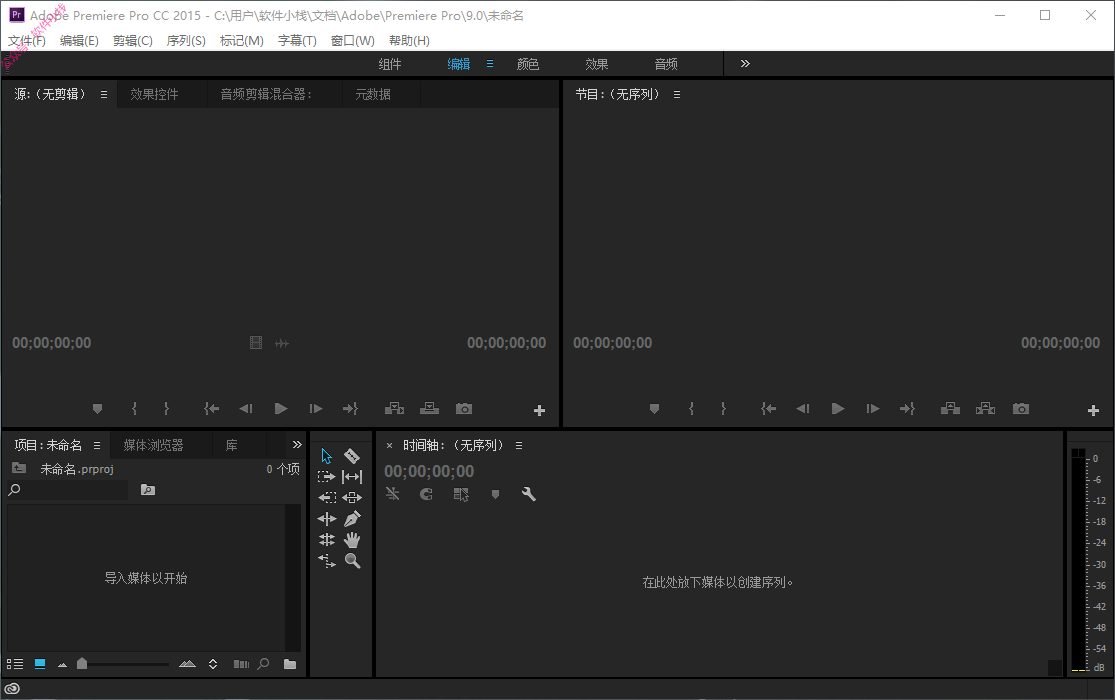
Task: Open the timeline panel menu
Action: point(519,445)
